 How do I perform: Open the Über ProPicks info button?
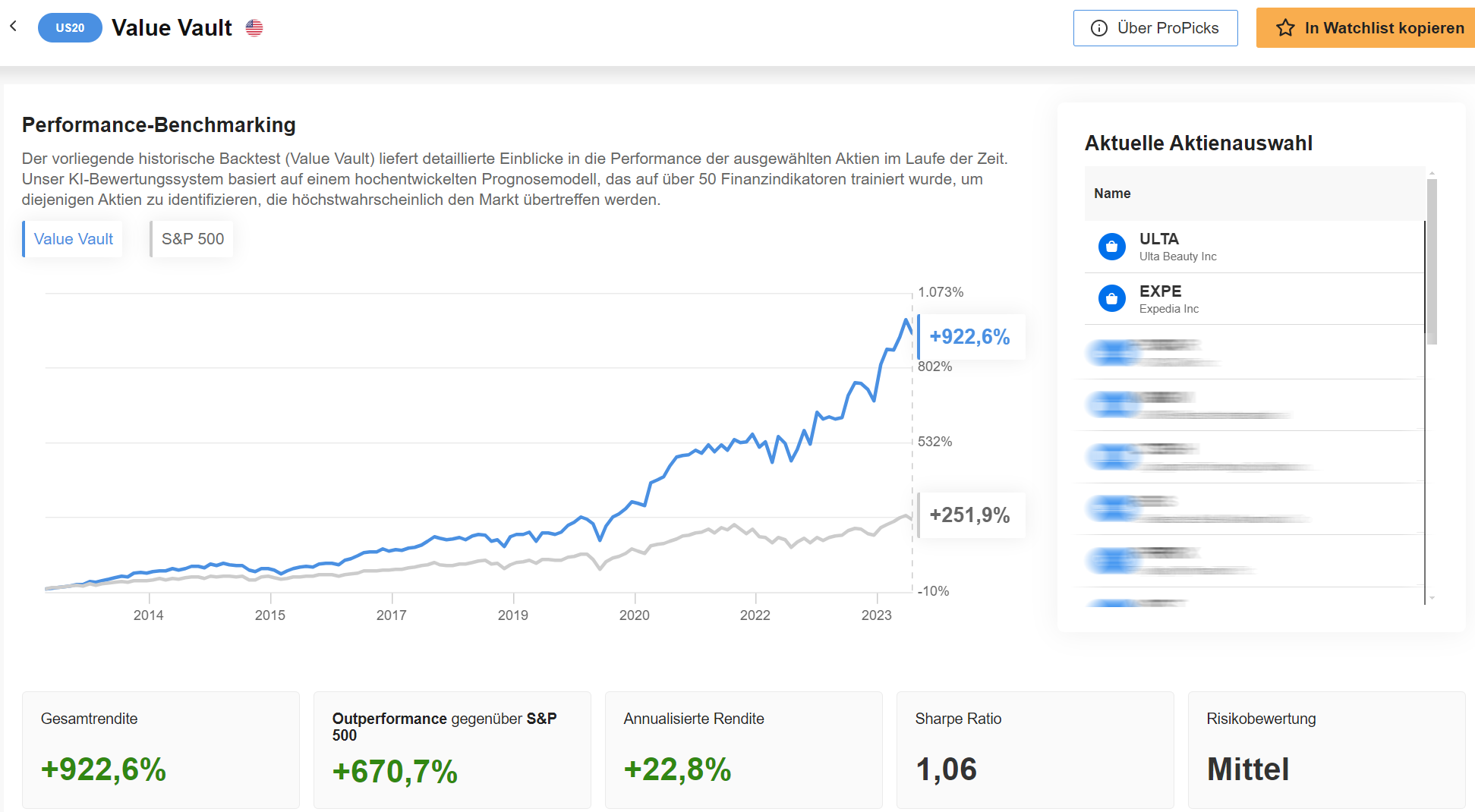(1155, 28)
